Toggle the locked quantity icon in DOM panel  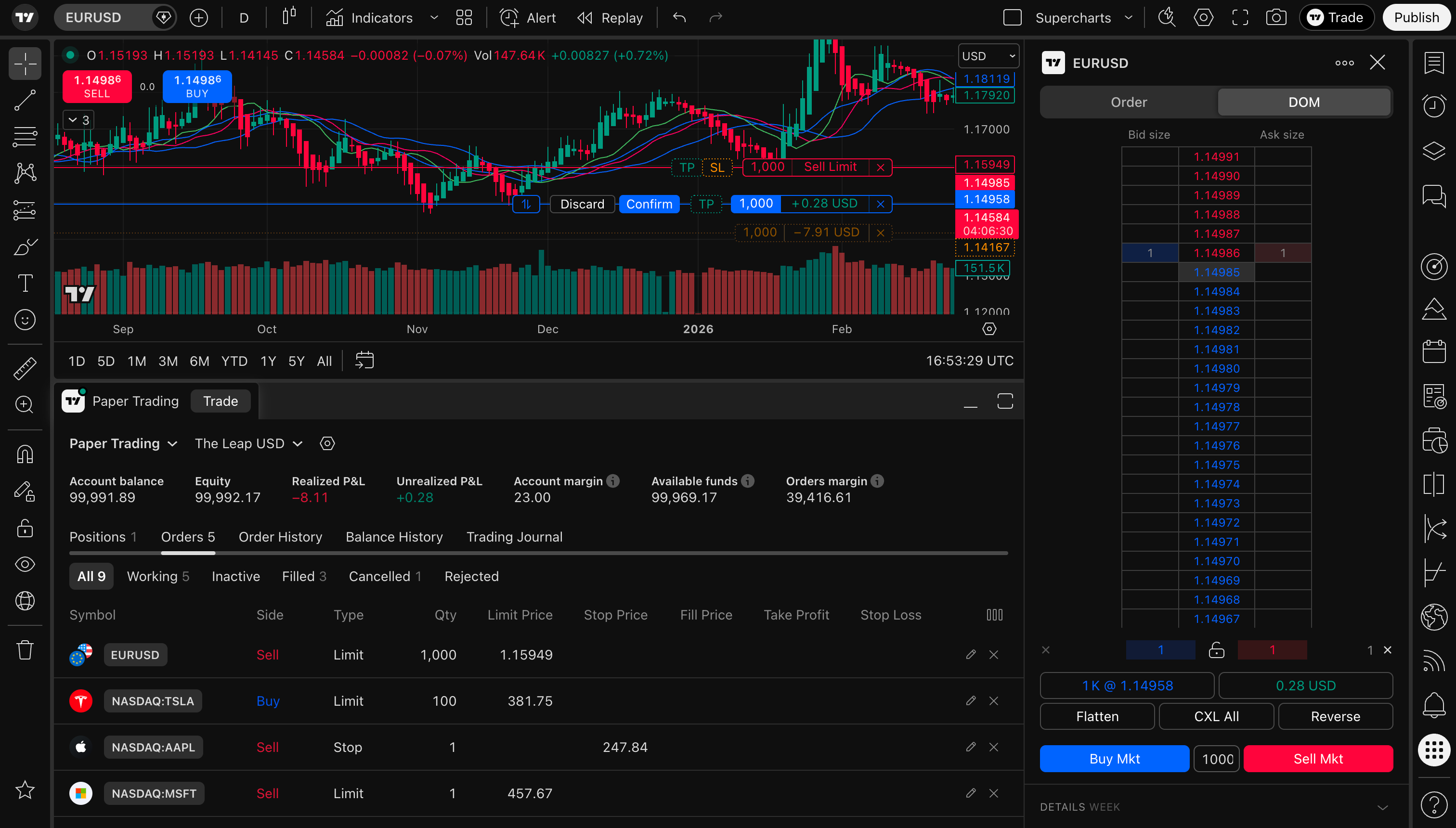click(1217, 649)
